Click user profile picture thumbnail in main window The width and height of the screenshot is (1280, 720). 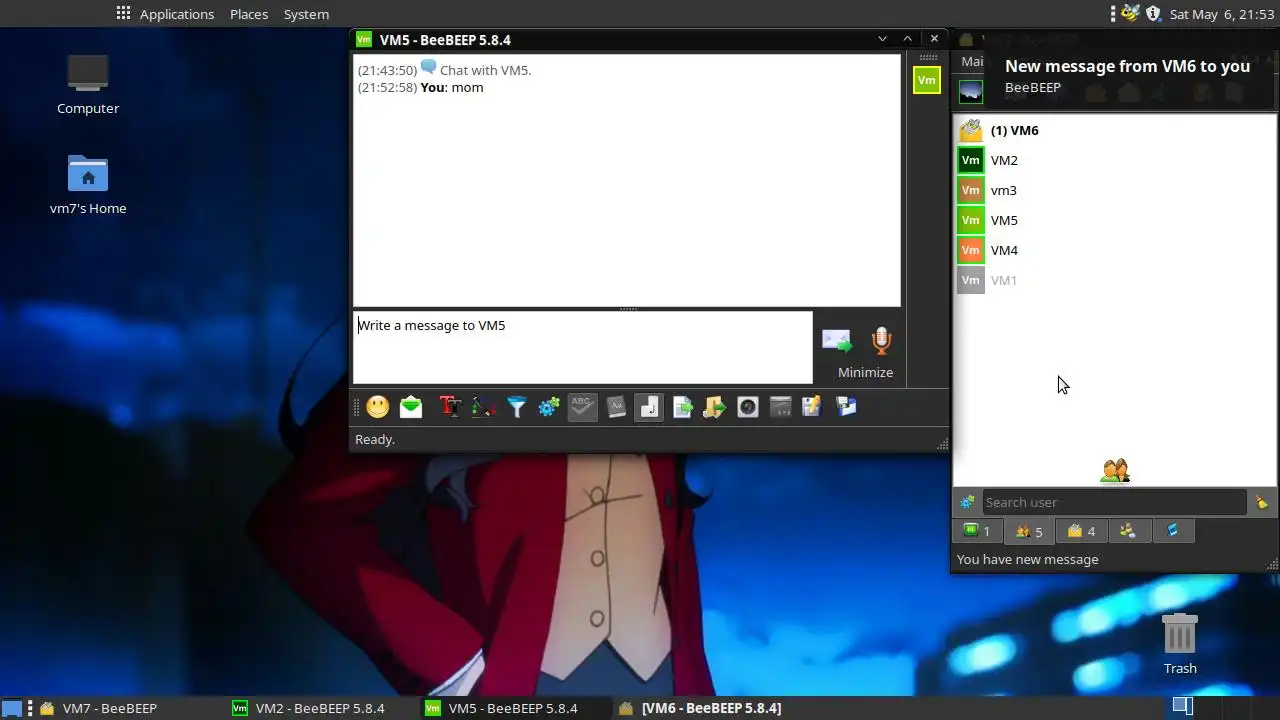tap(971, 91)
